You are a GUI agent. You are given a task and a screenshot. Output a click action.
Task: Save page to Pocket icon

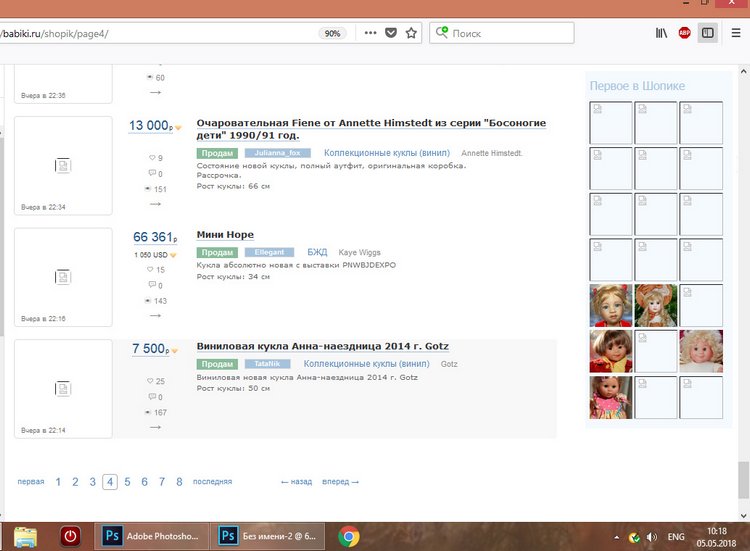tap(391, 33)
